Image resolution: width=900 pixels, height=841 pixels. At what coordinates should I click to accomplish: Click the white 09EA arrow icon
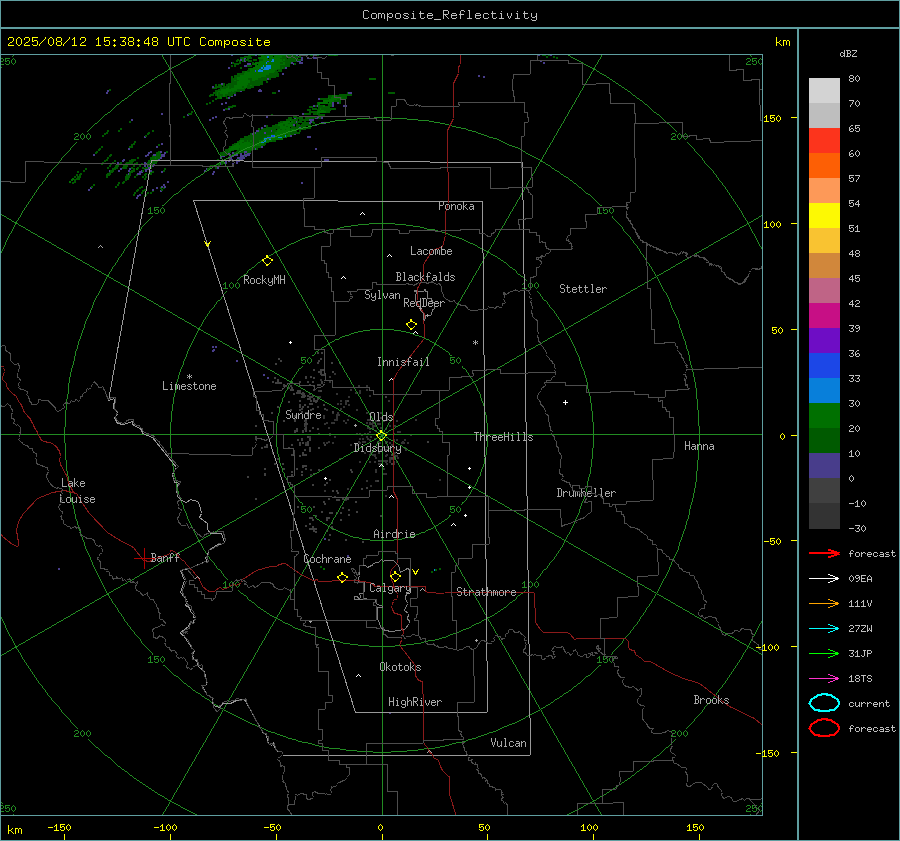824,579
